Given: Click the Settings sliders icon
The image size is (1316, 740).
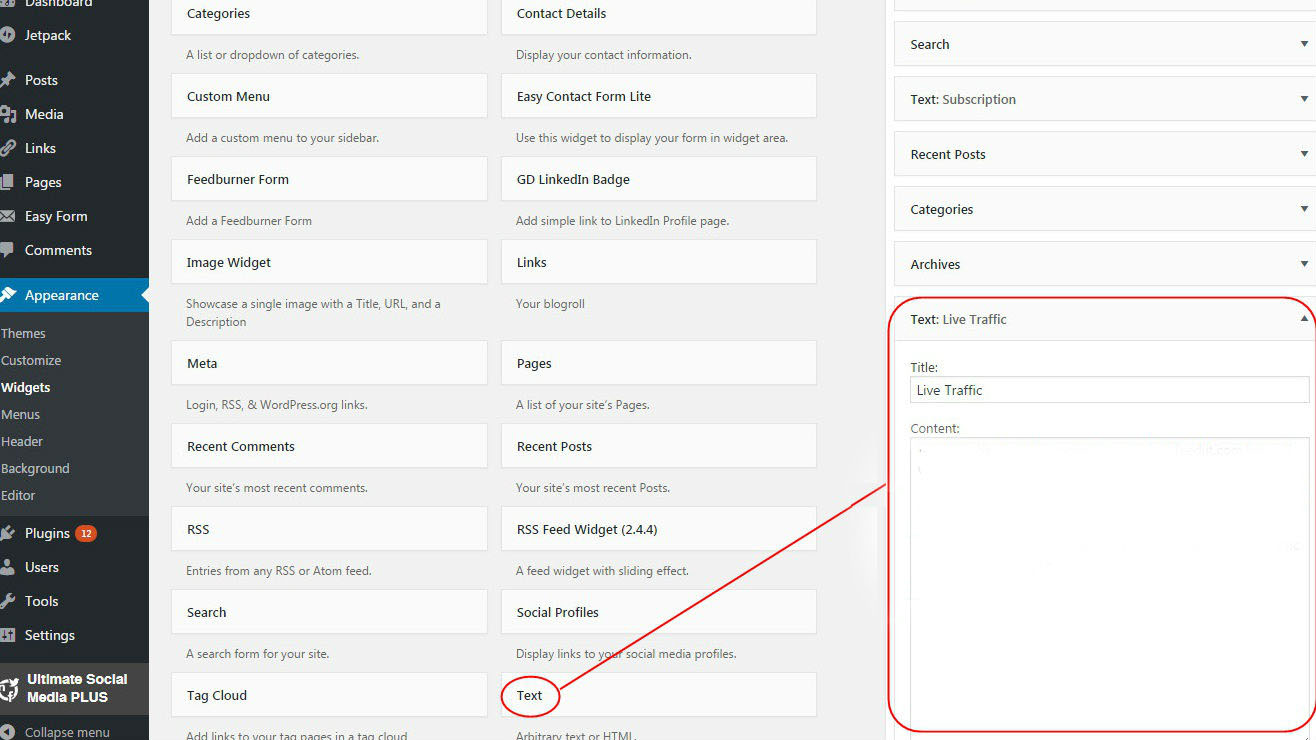Looking at the screenshot, I should pyautogui.click(x=7, y=635).
